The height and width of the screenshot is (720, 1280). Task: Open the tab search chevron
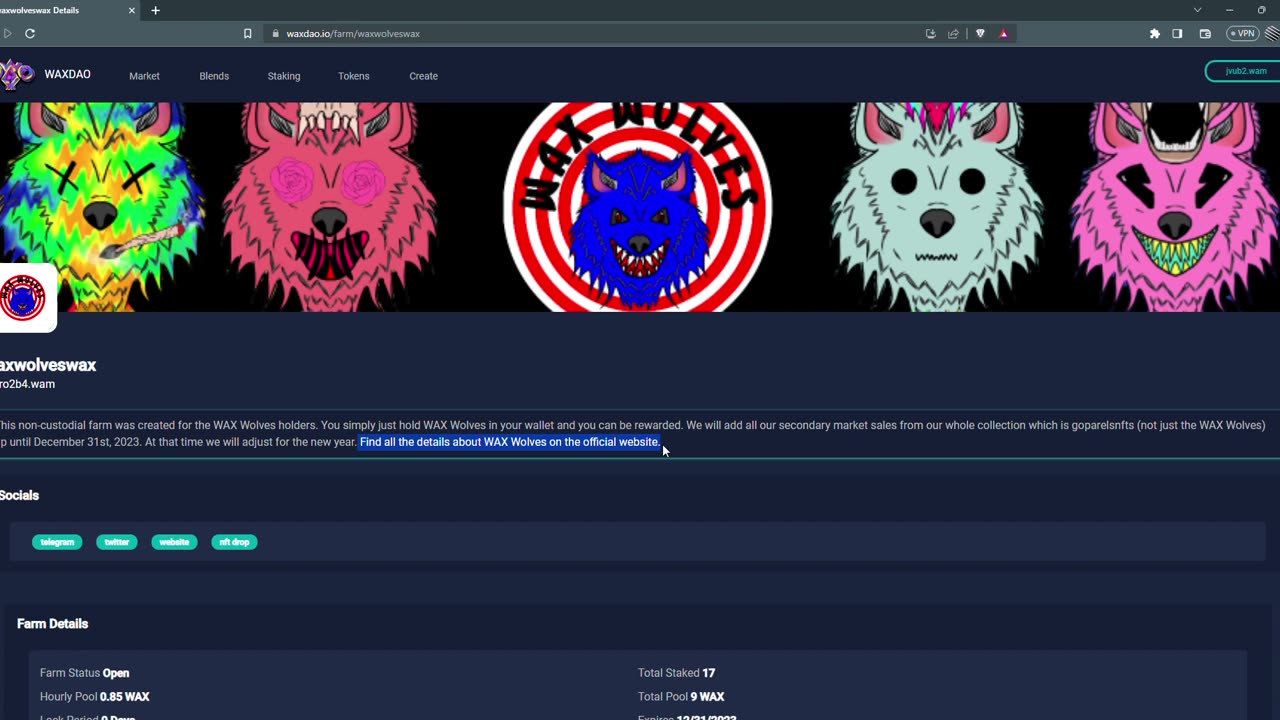pyautogui.click(x=1197, y=10)
